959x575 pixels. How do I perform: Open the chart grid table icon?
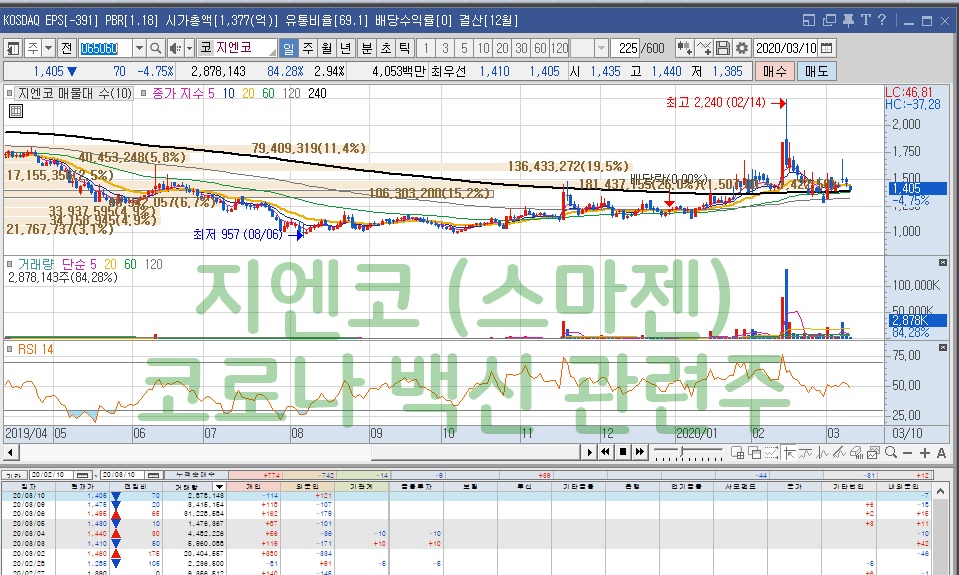tap(16, 111)
